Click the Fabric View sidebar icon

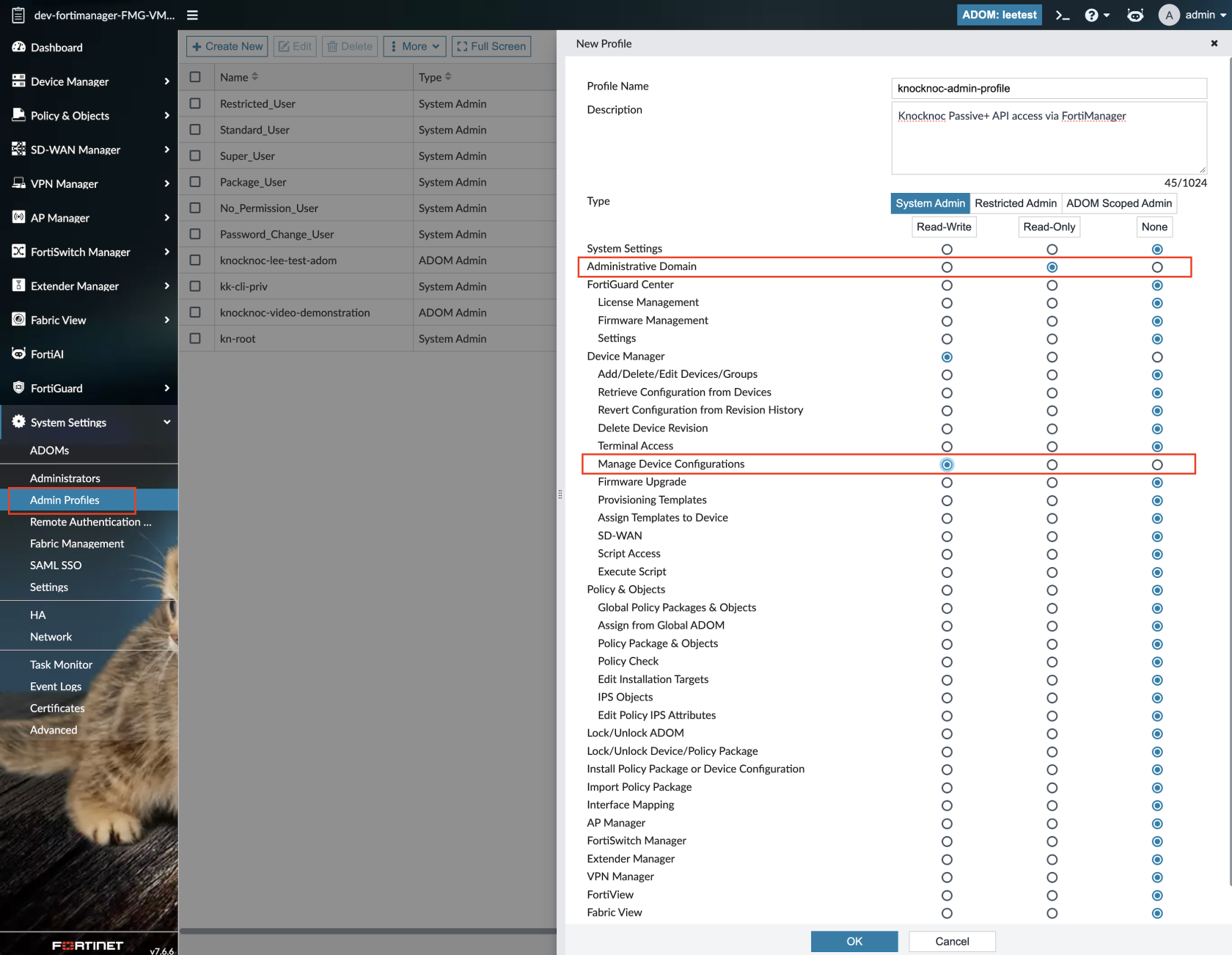point(18,320)
